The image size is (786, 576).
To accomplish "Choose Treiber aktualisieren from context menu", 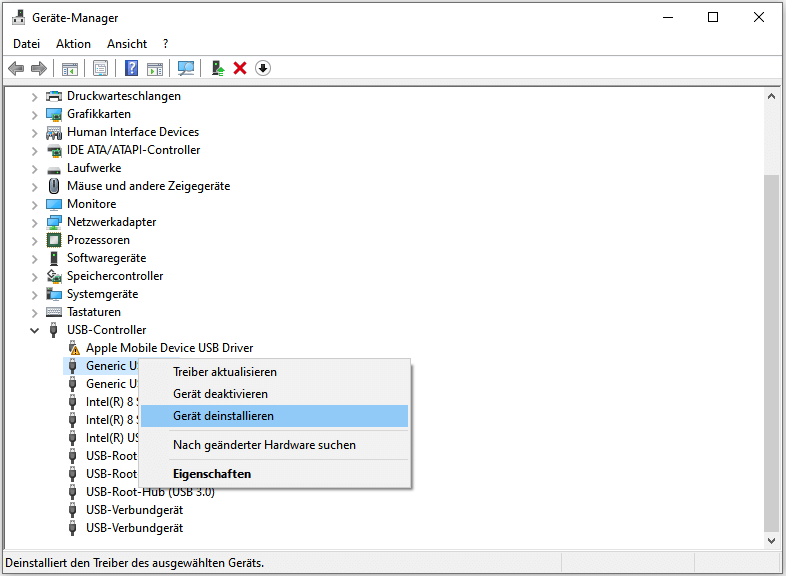I will [274, 372].
